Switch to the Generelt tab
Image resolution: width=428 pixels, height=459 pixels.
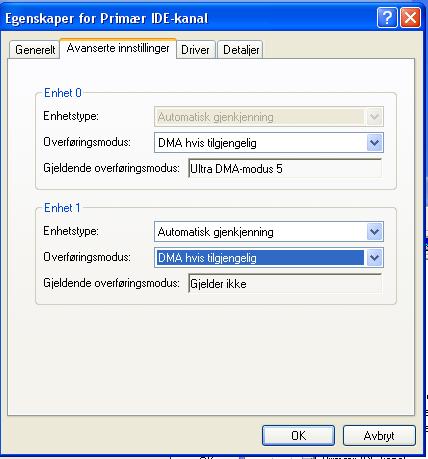[35, 50]
